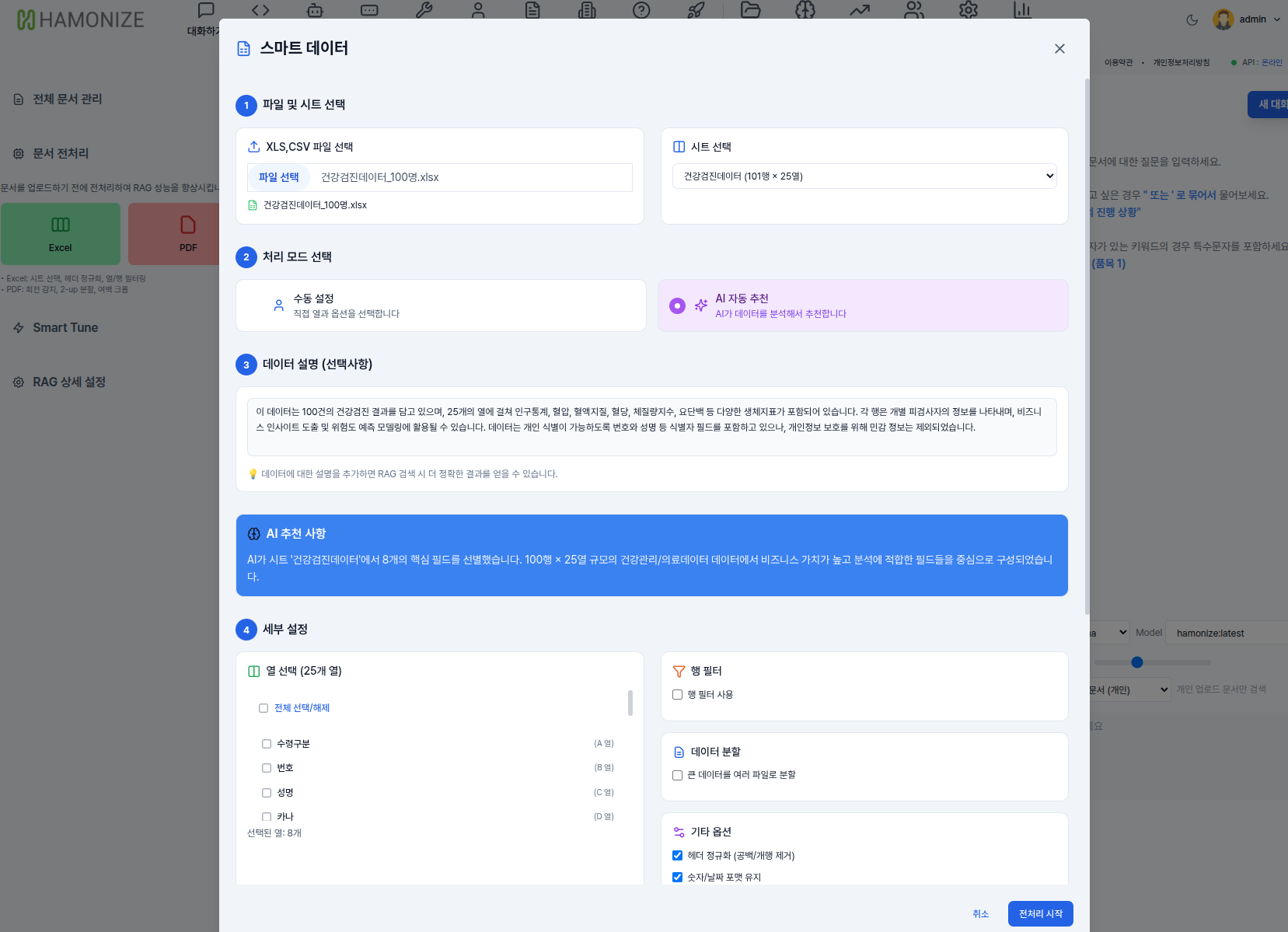Click the code brackets icon in top bar
This screenshot has width=1288, height=932.
coord(260,10)
